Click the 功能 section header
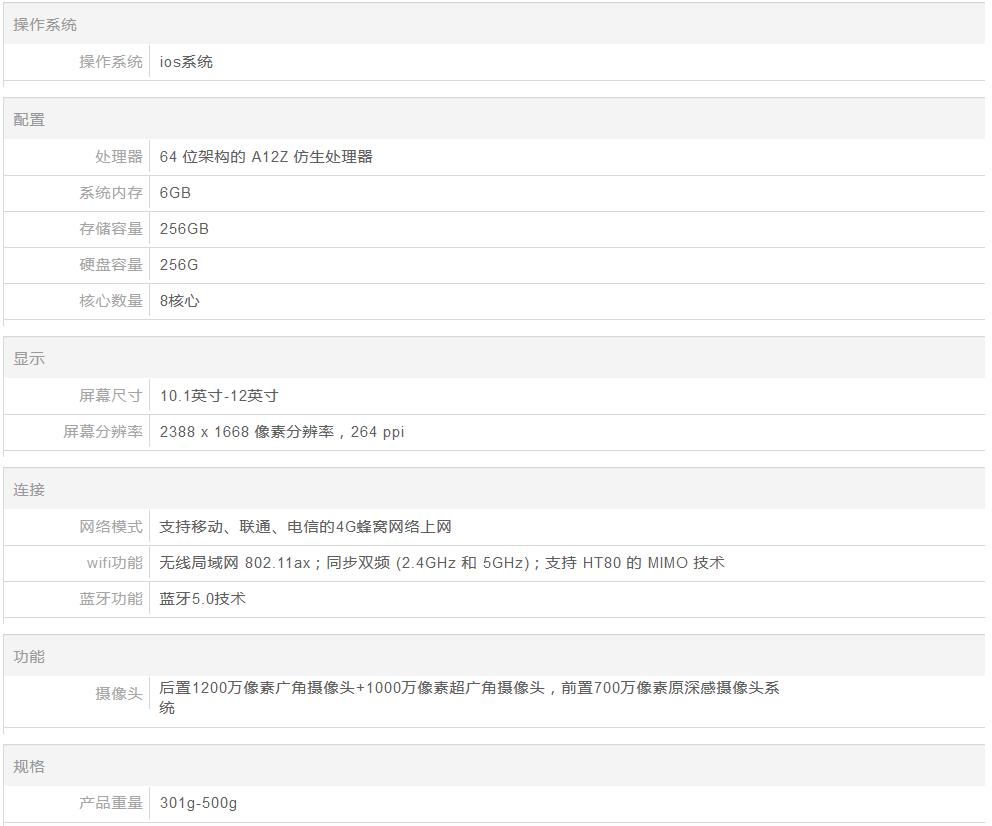This screenshot has width=992, height=826. tap(29, 657)
